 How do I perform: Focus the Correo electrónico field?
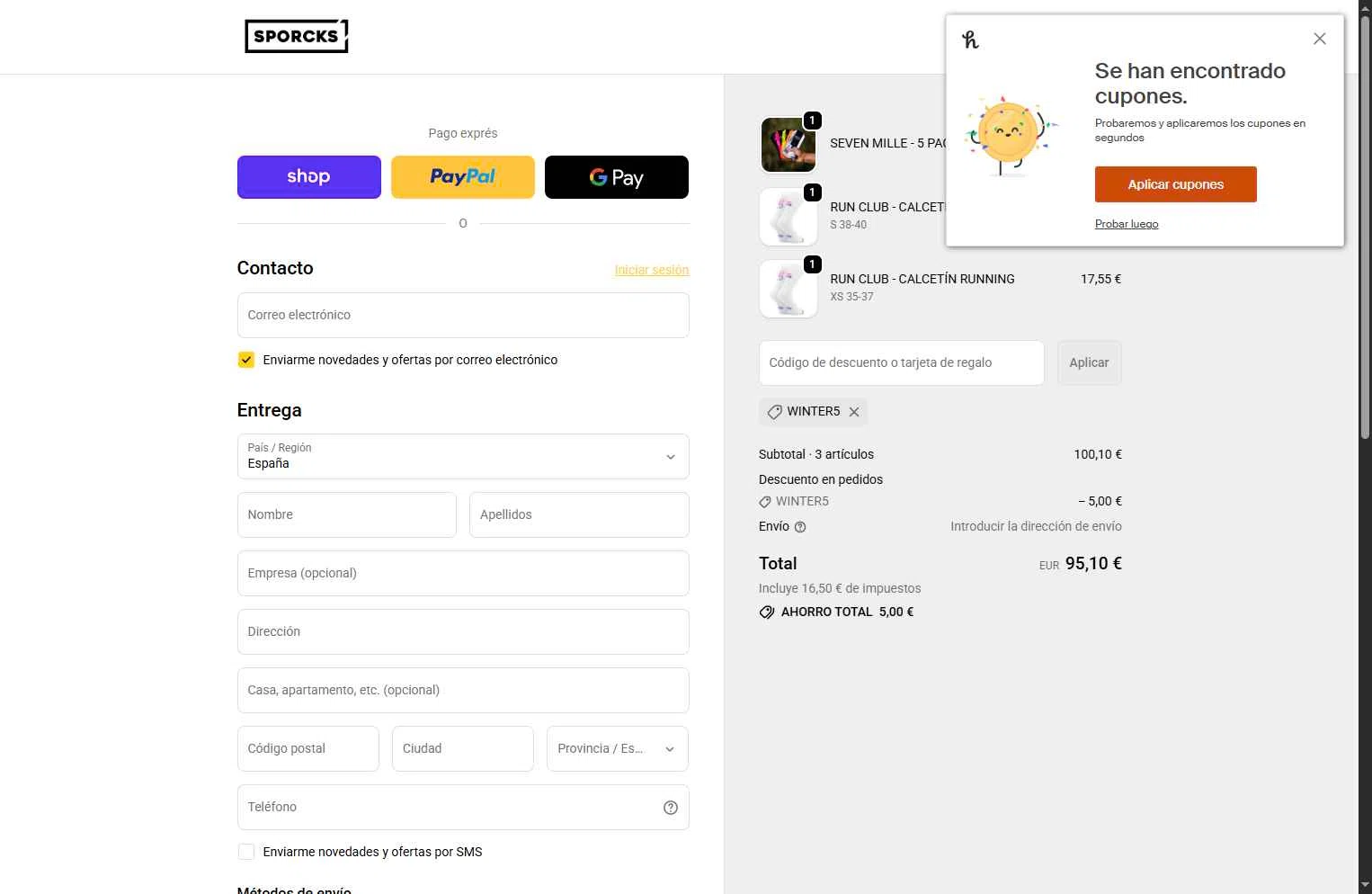(x=463, y=315)
